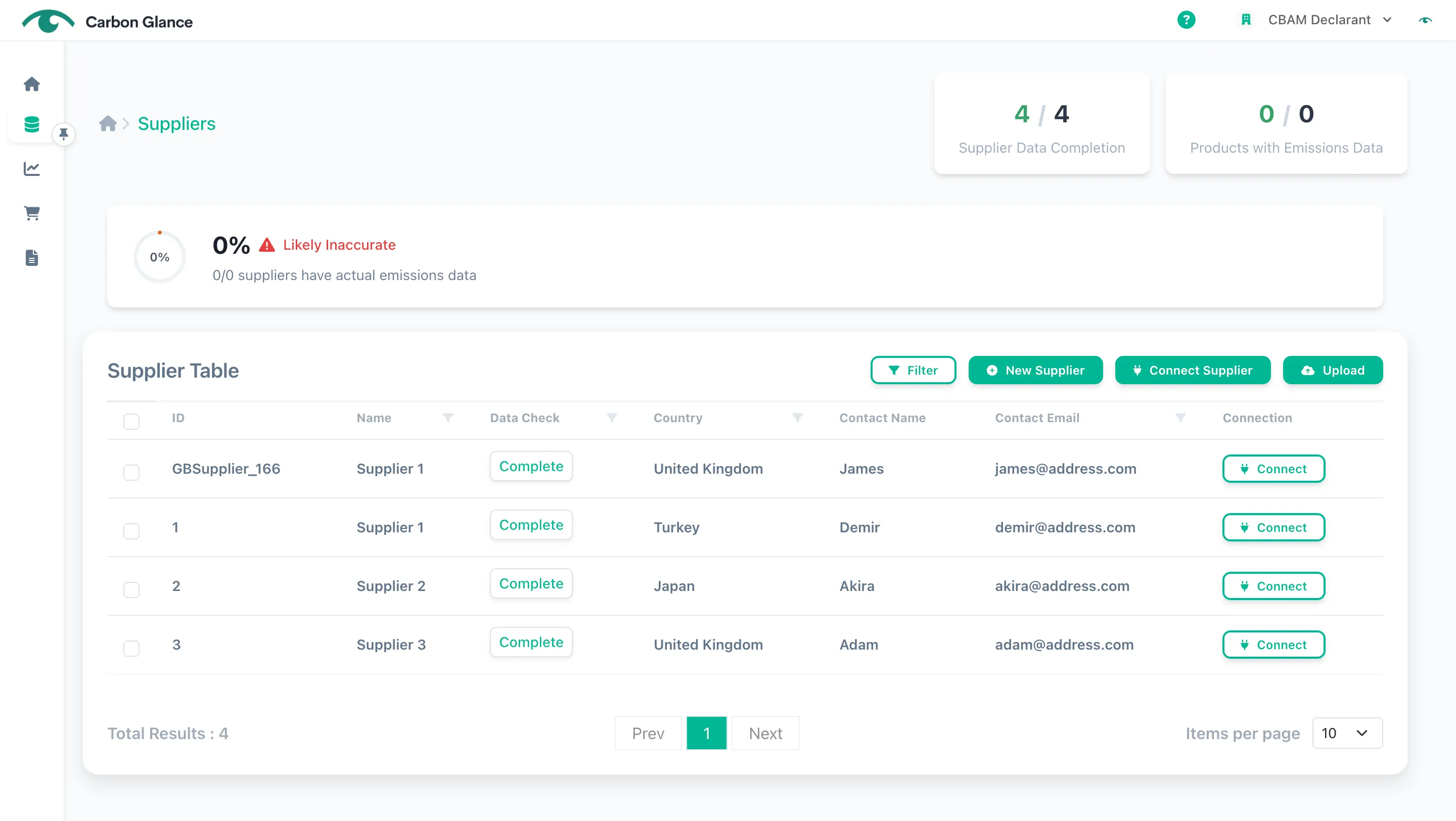Open the Home icon in the sidebar
Screen dimensions: 1456x821
point(32,84)
